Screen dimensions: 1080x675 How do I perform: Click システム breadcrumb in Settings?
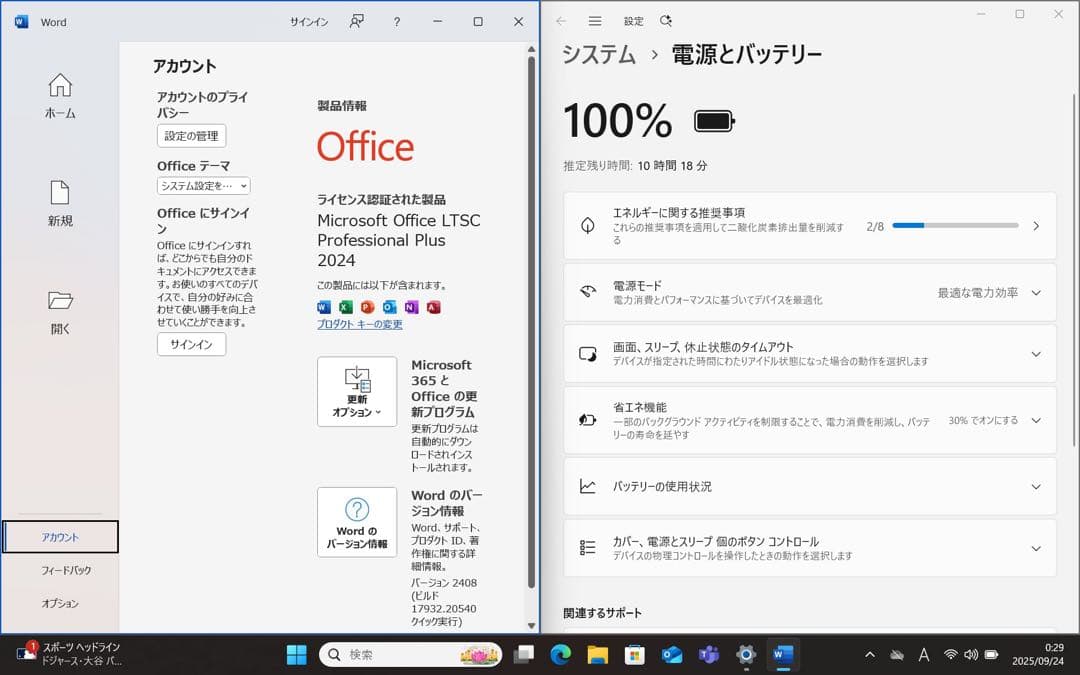(599, 54)
